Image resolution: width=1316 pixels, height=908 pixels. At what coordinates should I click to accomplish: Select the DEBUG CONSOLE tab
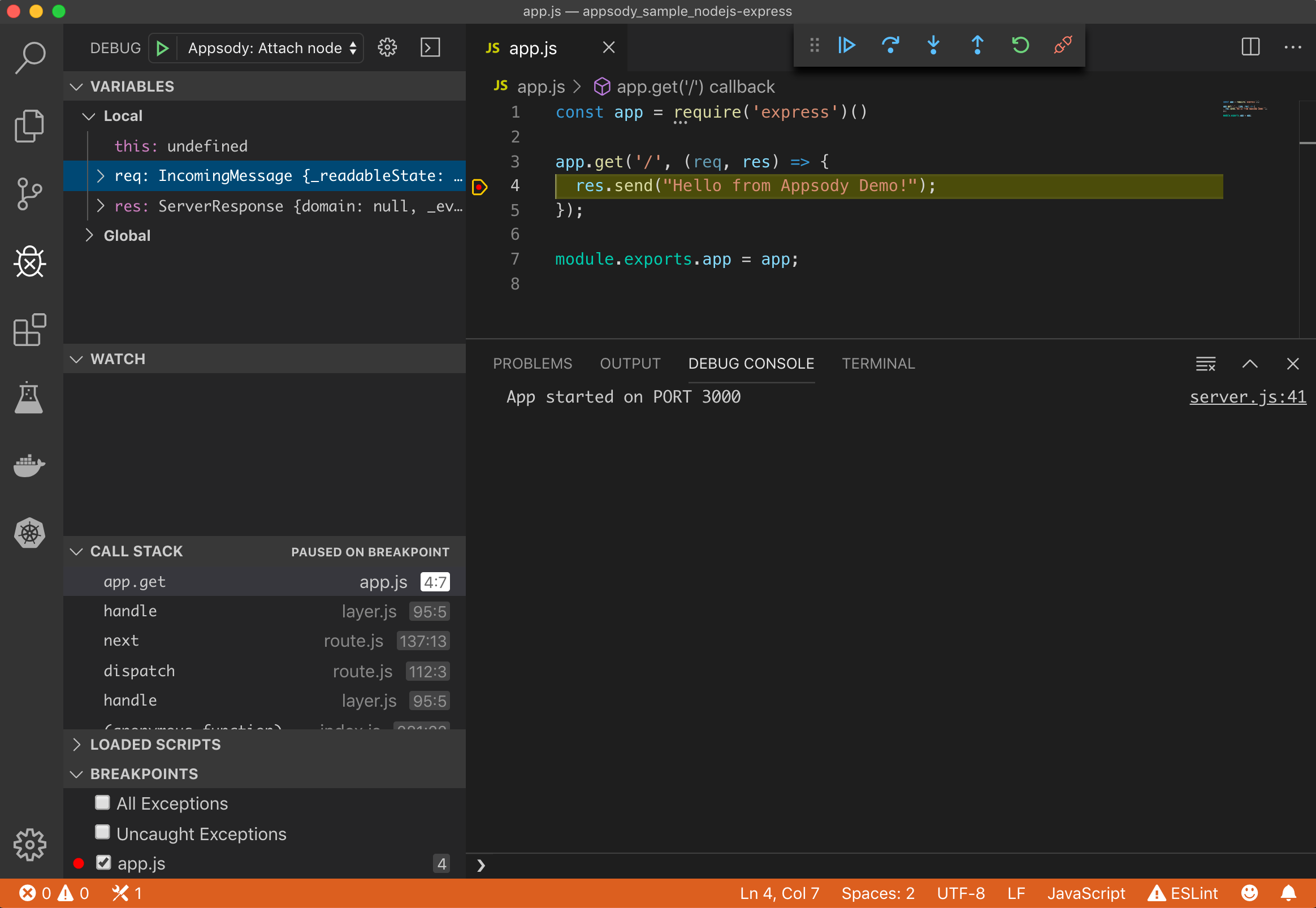tap(751, 364)
